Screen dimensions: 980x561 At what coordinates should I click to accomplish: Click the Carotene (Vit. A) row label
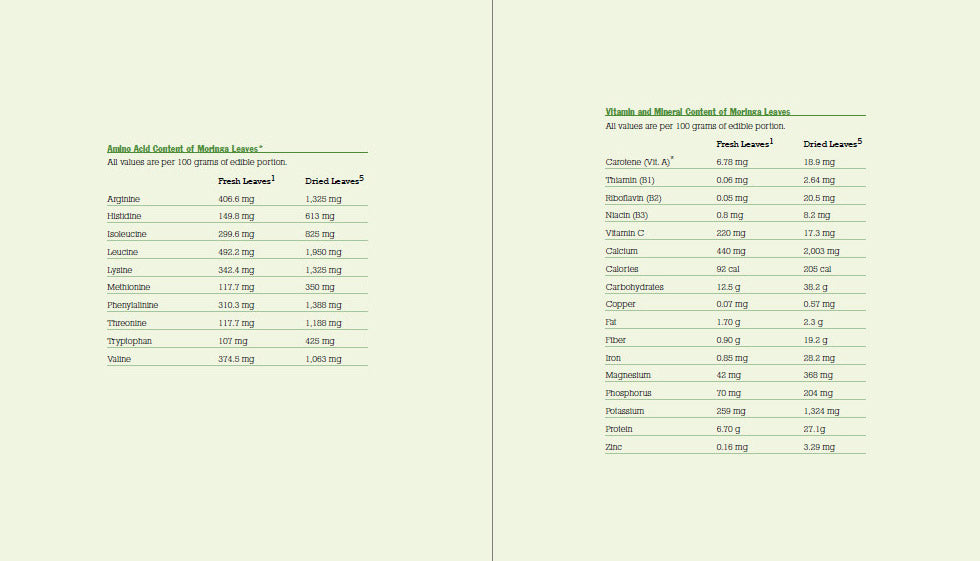(639, 162)
